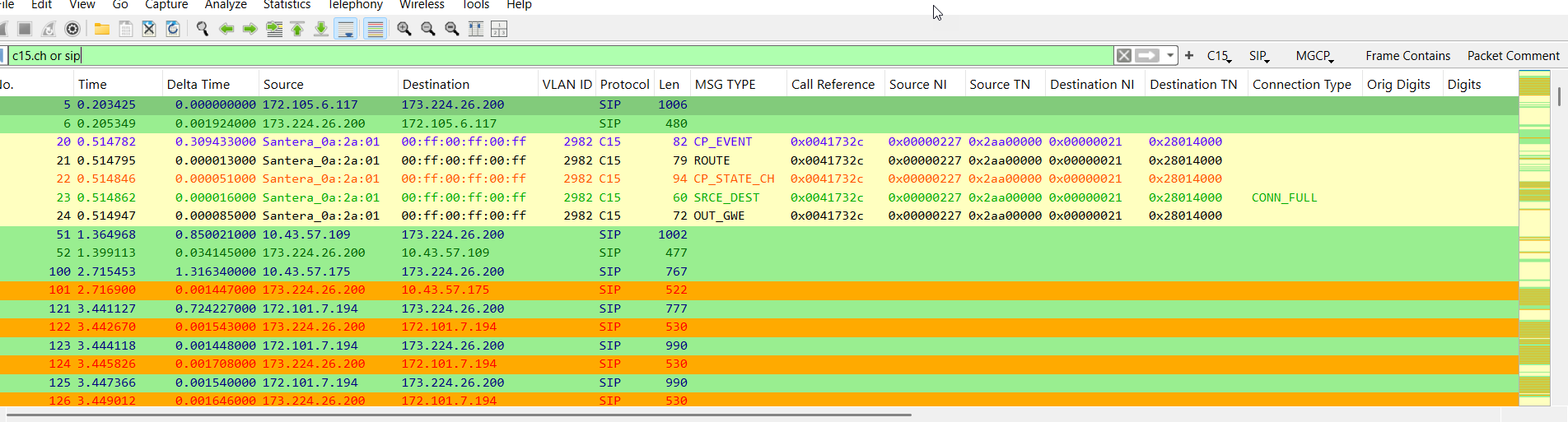Viewport: 1568px width, 422px height.
Task: Toggle auto-scroll during live capture
Action: (346, 29)
